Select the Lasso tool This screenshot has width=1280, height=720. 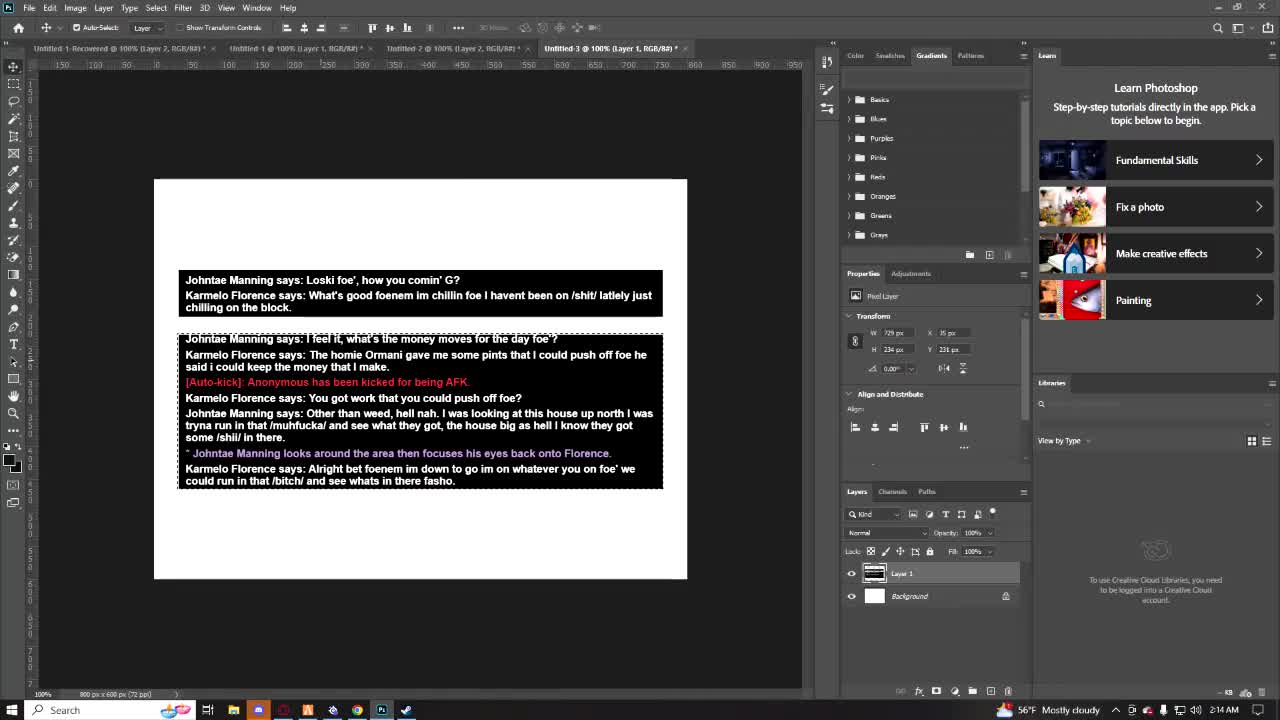pos(13,101)
